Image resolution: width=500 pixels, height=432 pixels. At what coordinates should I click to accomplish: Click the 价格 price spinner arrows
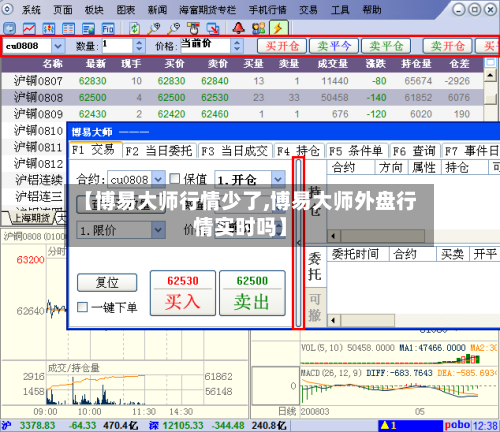tap(237, 46)
